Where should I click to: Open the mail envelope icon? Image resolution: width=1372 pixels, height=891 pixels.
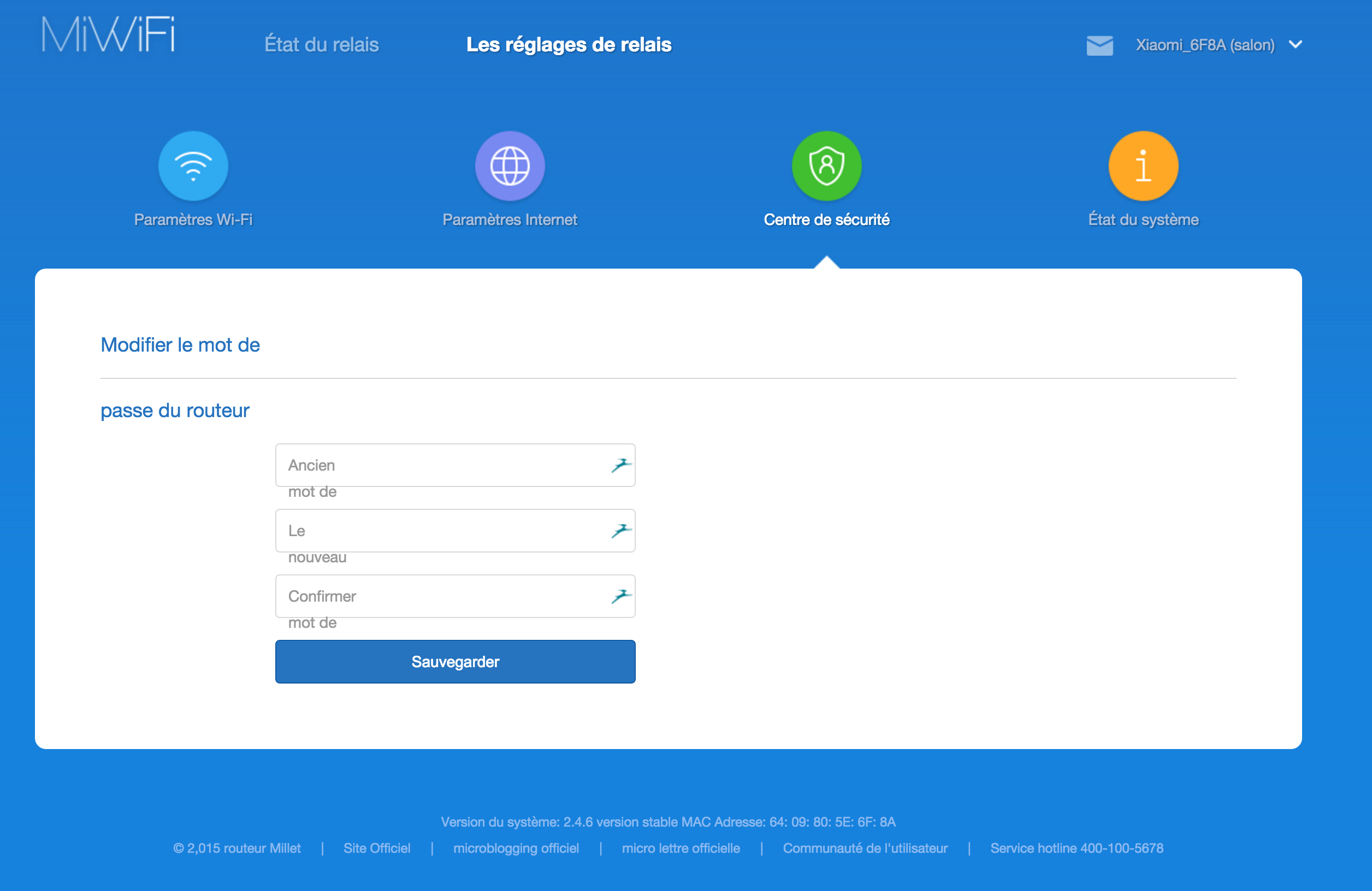click(1099, 45)
